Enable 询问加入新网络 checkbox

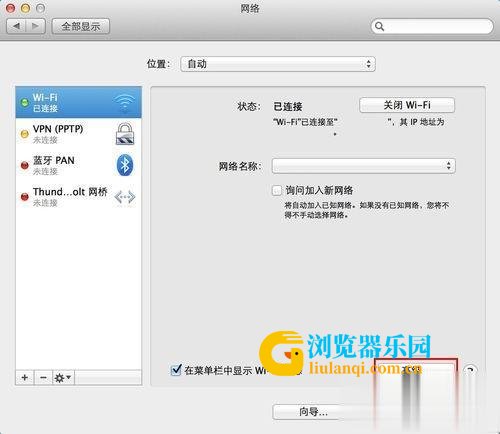pyautogui.click(x=277, y=191)
